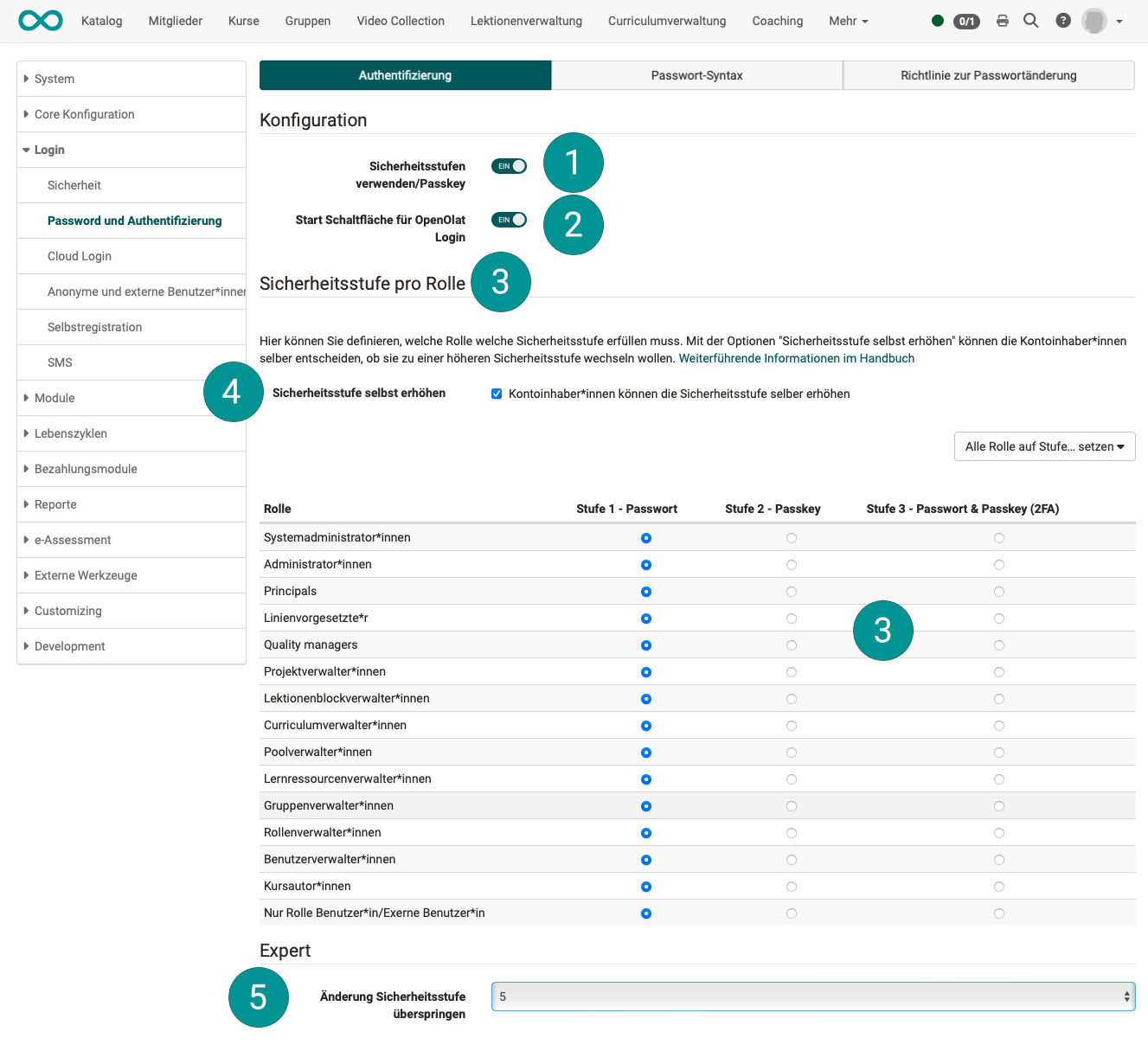Open search using the magnifier icon
The width and height of the screenshot is (1148, 1064).
tap(1030, 20)
